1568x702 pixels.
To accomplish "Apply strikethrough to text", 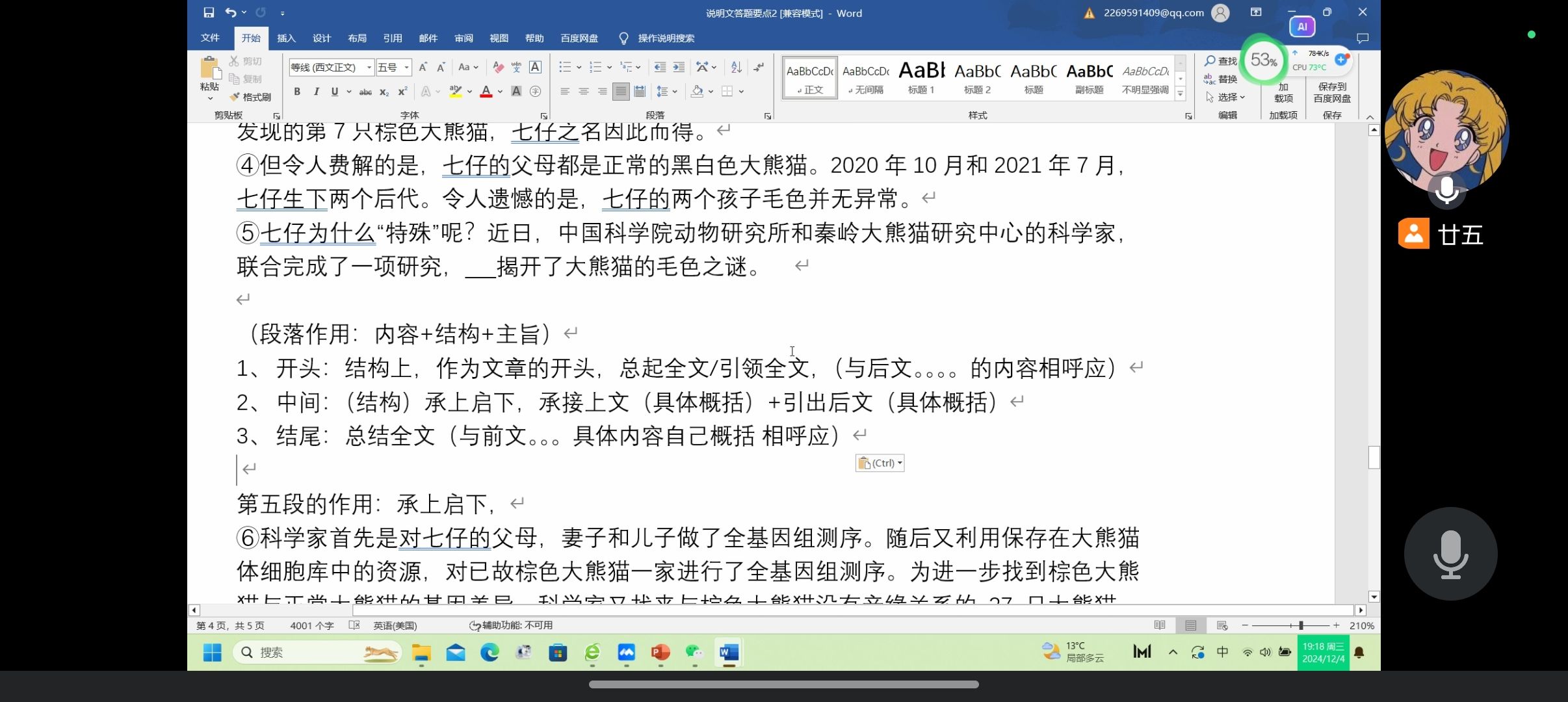I will [365, 92].
